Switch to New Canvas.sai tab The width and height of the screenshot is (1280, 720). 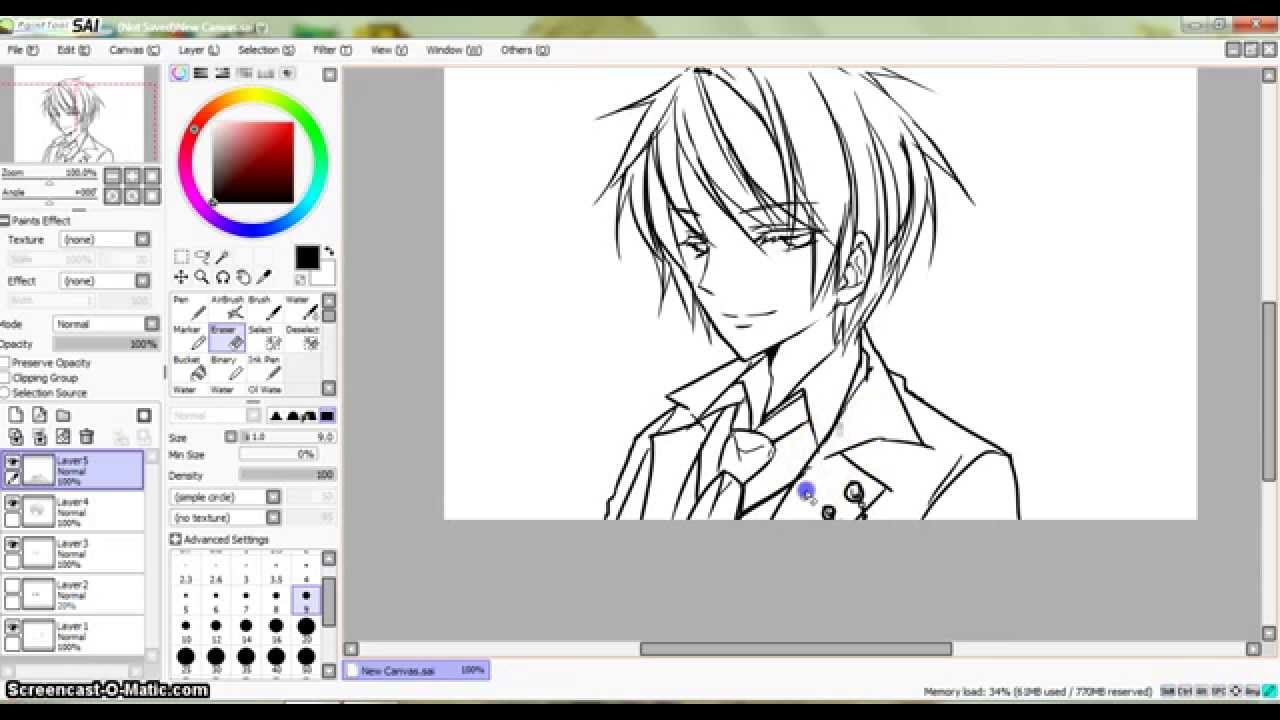coord(416,671)
